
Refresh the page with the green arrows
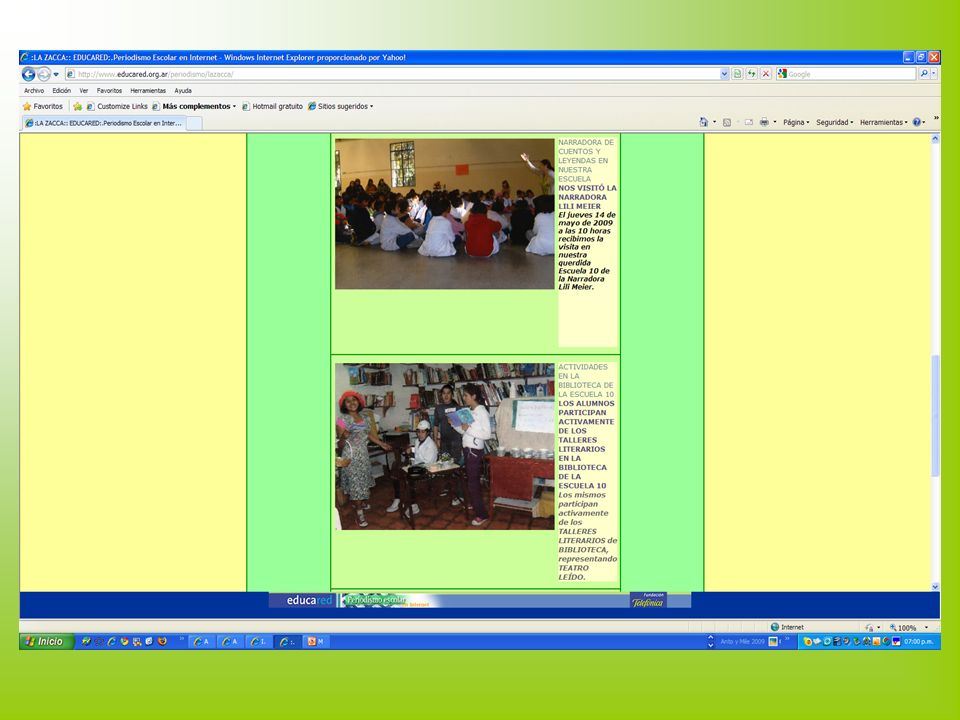(x=751, y=74)
